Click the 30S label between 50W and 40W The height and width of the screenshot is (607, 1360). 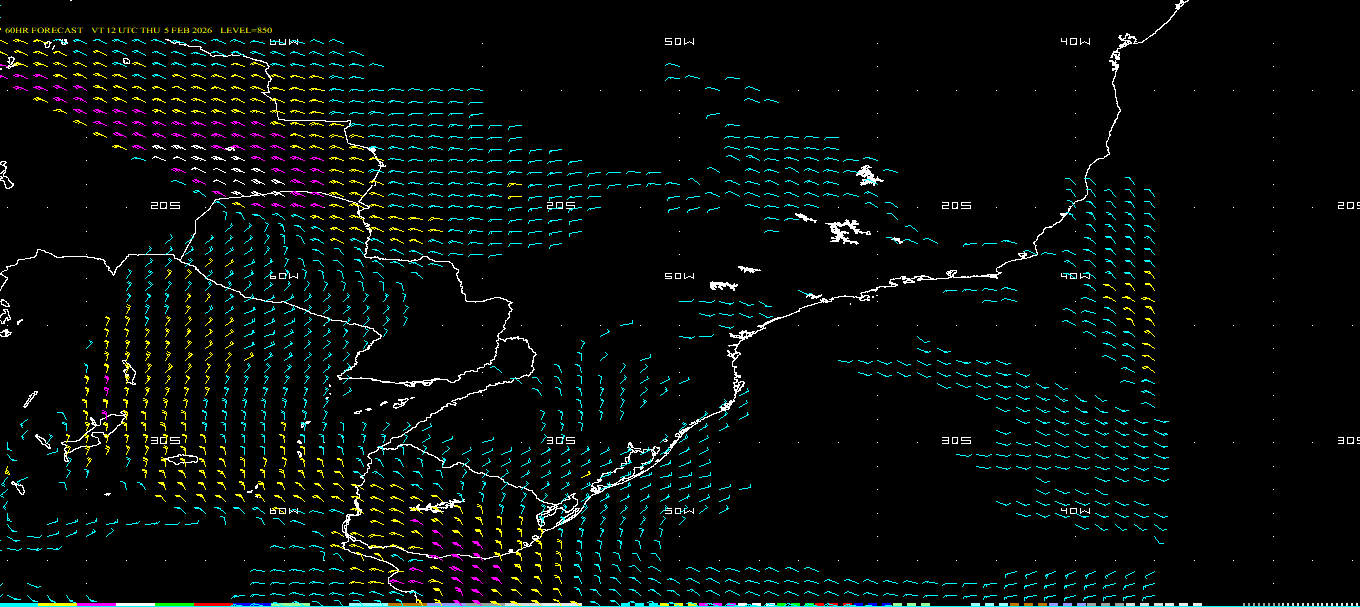(x=956, y=440)
